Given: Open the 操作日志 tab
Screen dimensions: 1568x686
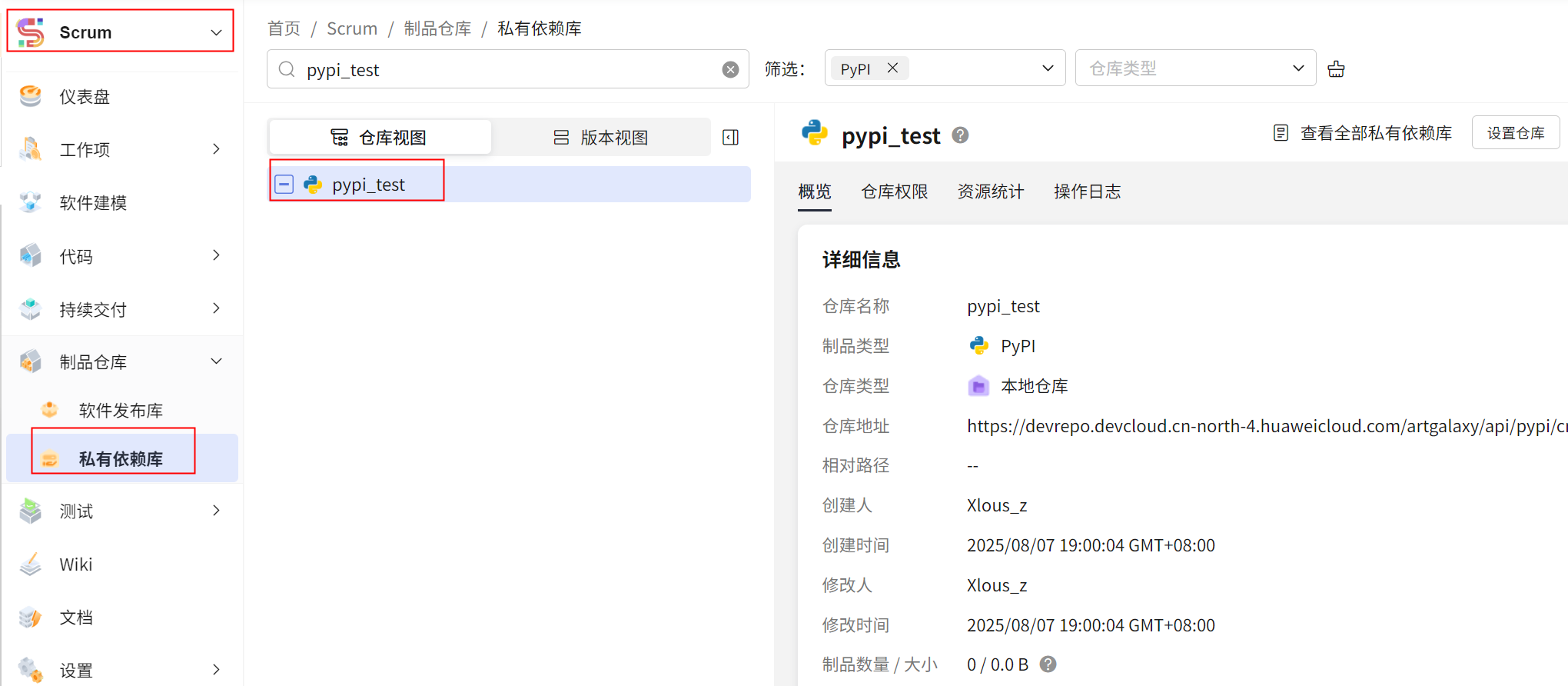Looking at the screenshot, I should [1087, 191].
